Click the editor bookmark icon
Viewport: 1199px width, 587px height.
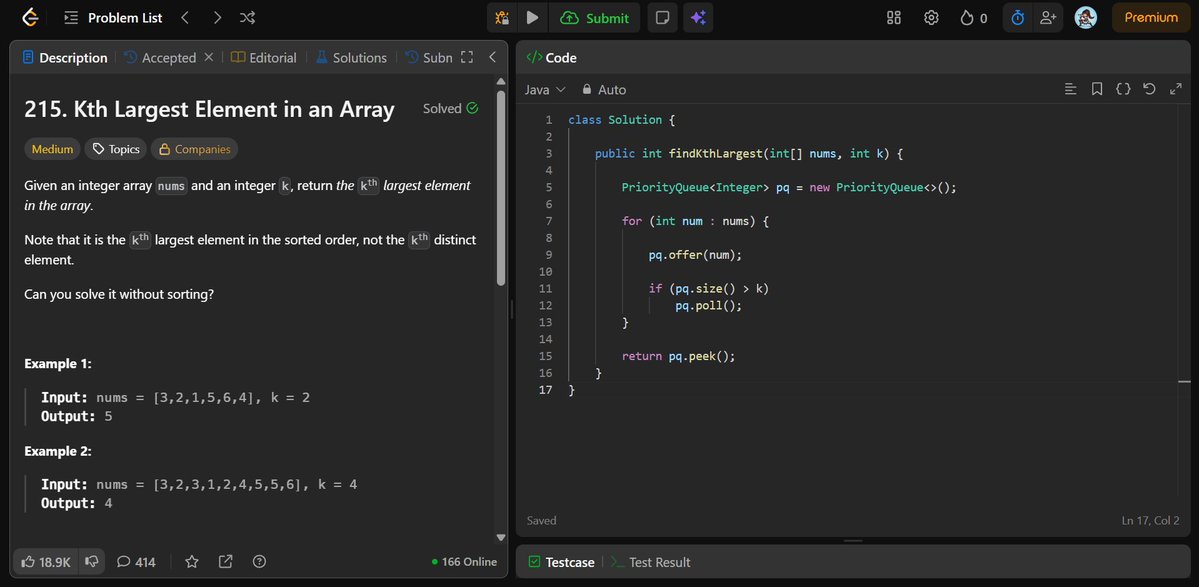(x=1097, y=89)
